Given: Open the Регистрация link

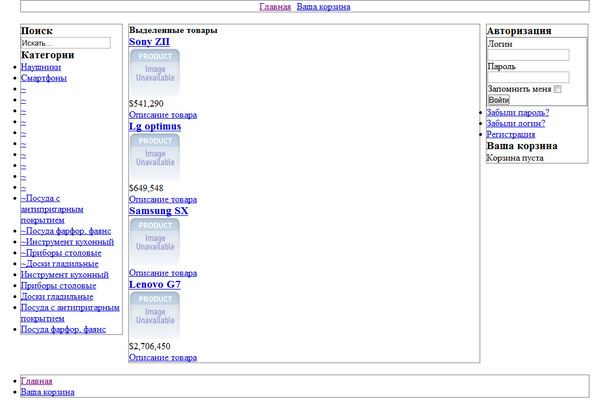Looking at the screenshot, I should tap(510, 135).
